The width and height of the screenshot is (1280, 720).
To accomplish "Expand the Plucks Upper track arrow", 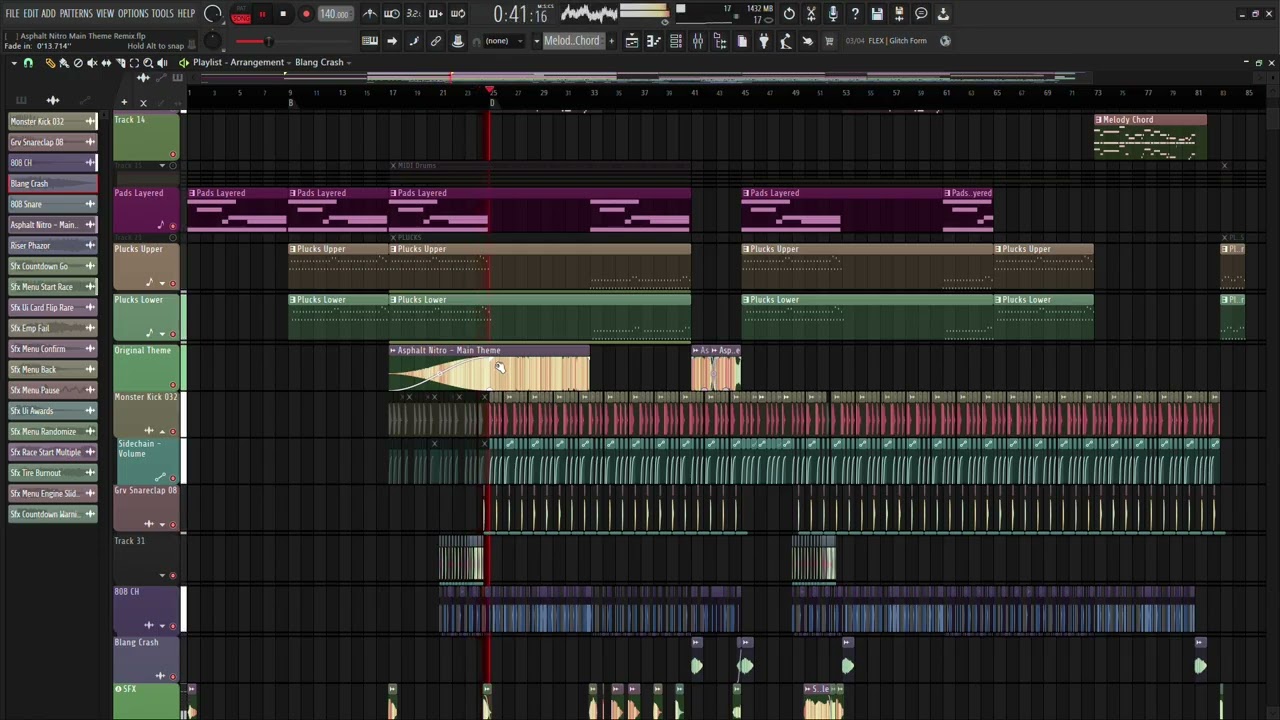I will tap(161, 283).
